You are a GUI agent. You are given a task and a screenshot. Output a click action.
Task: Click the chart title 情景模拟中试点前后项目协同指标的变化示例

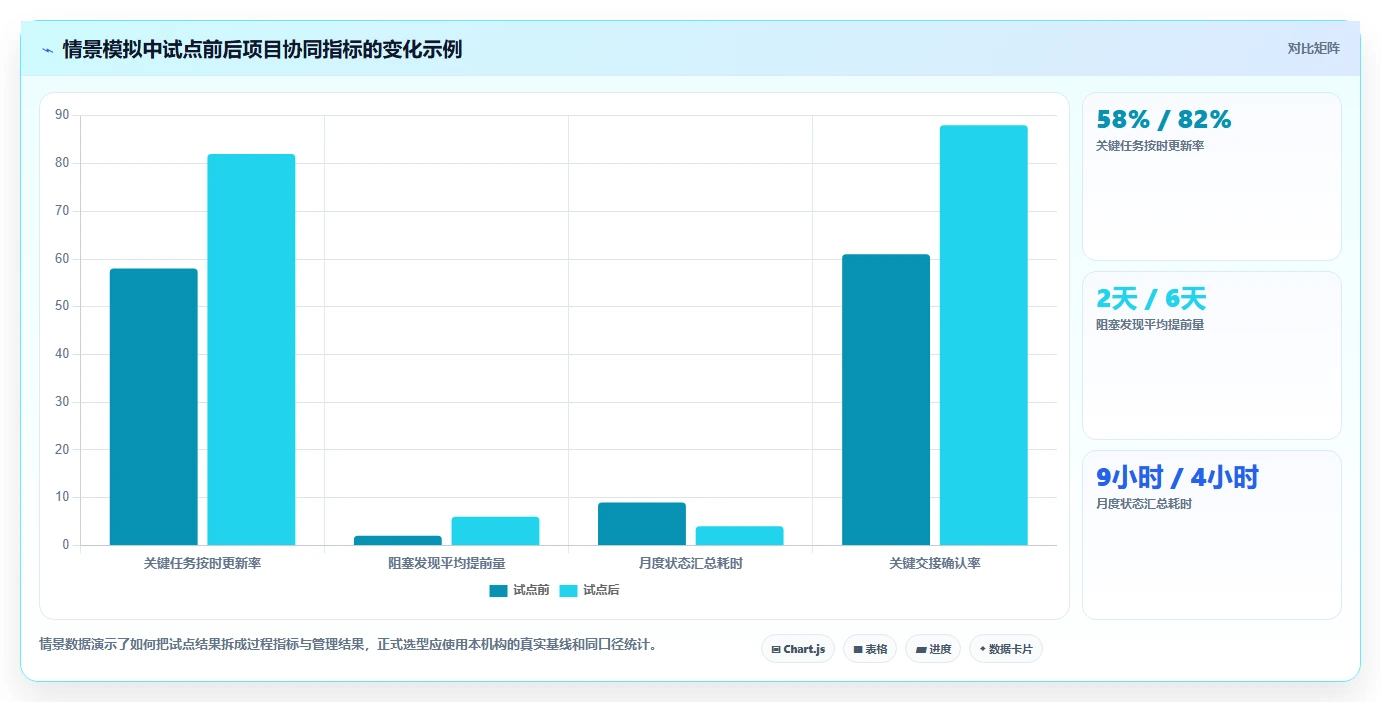click(x=262, y=50)
